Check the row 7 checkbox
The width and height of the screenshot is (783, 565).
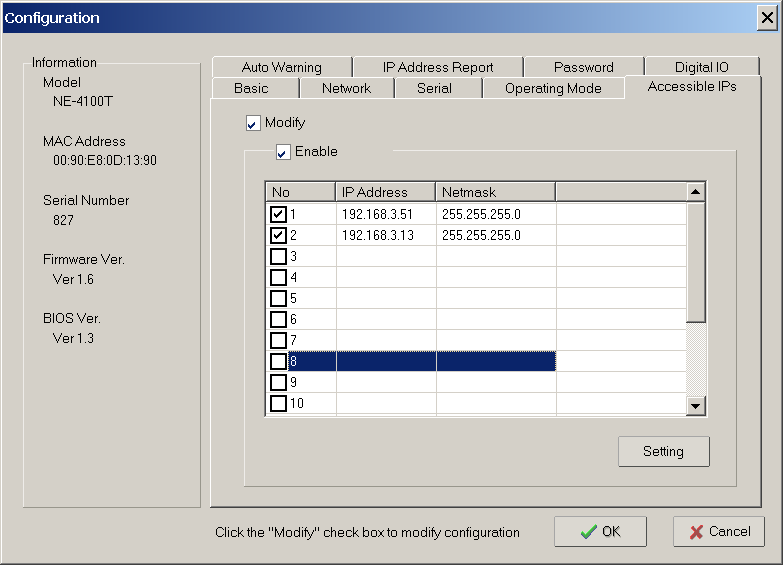278,340
